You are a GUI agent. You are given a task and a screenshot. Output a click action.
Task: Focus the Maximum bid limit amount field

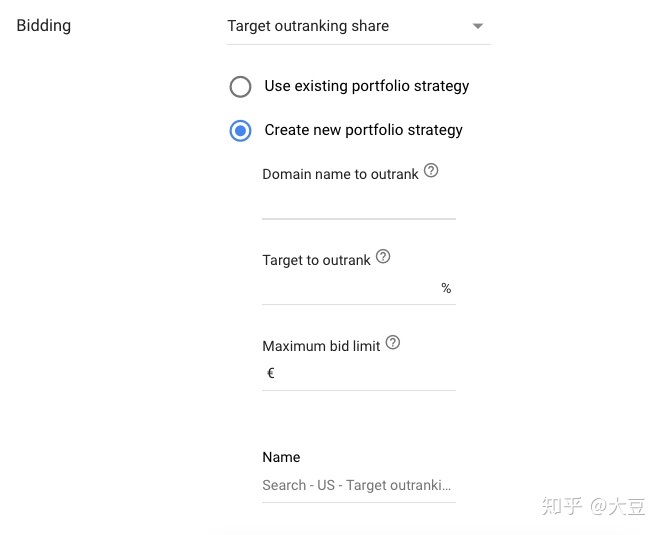(359, 373)
